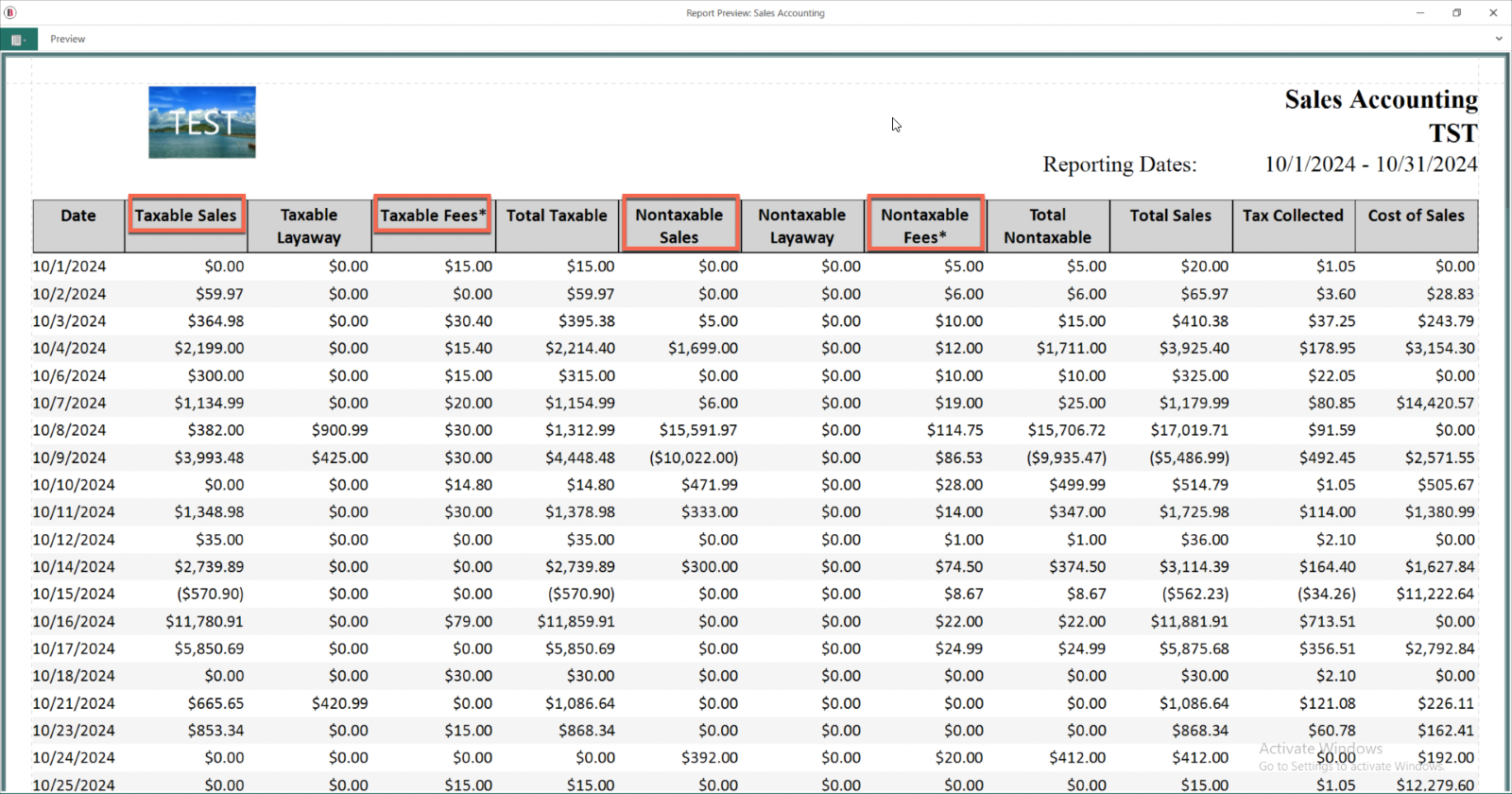The width and height of the screenshot is (1512, 794).
Task: Click the $900.99 taxable layaway value
Action: [x=340, y=430]
